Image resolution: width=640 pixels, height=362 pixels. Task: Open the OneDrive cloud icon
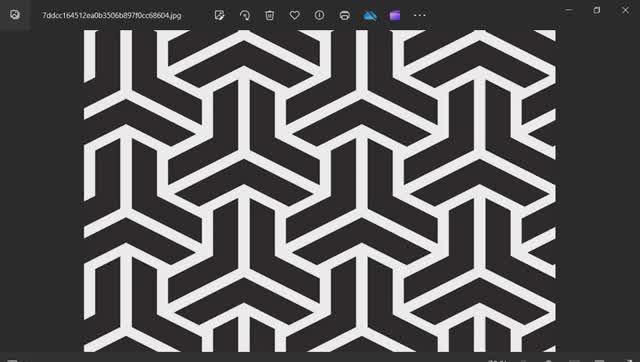pos(369,15)
